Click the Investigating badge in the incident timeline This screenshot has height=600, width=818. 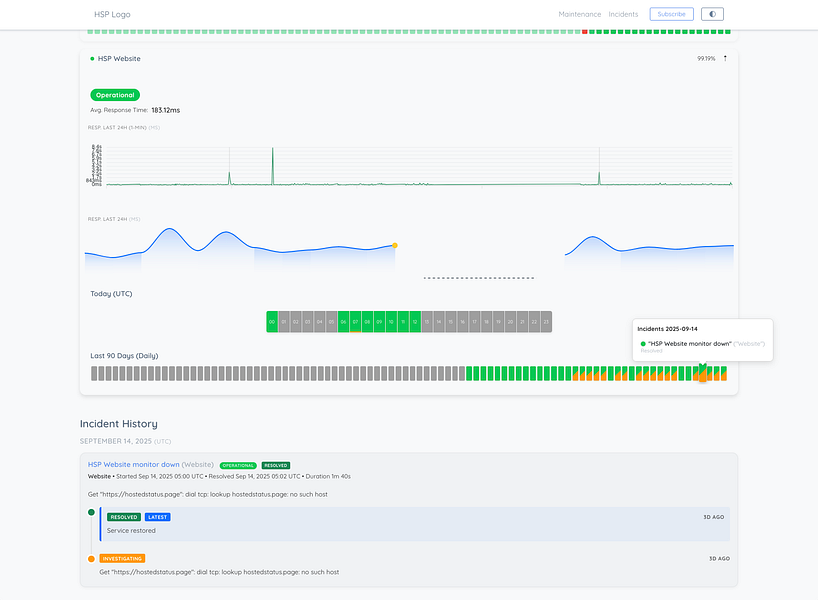pos(122,558)
